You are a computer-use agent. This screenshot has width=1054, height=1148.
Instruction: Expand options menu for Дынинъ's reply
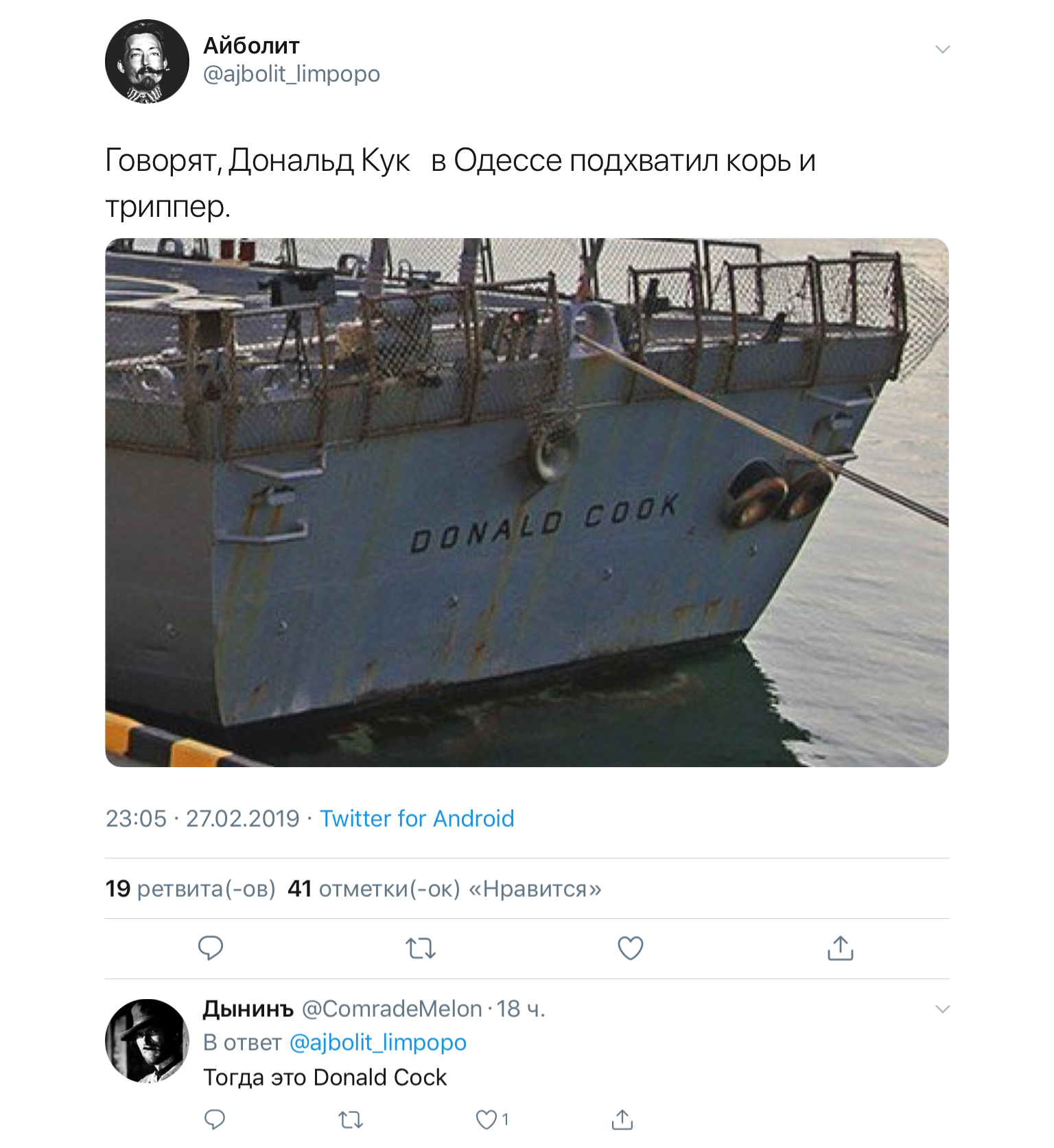pyautogui.click(x=943, y=1009)
